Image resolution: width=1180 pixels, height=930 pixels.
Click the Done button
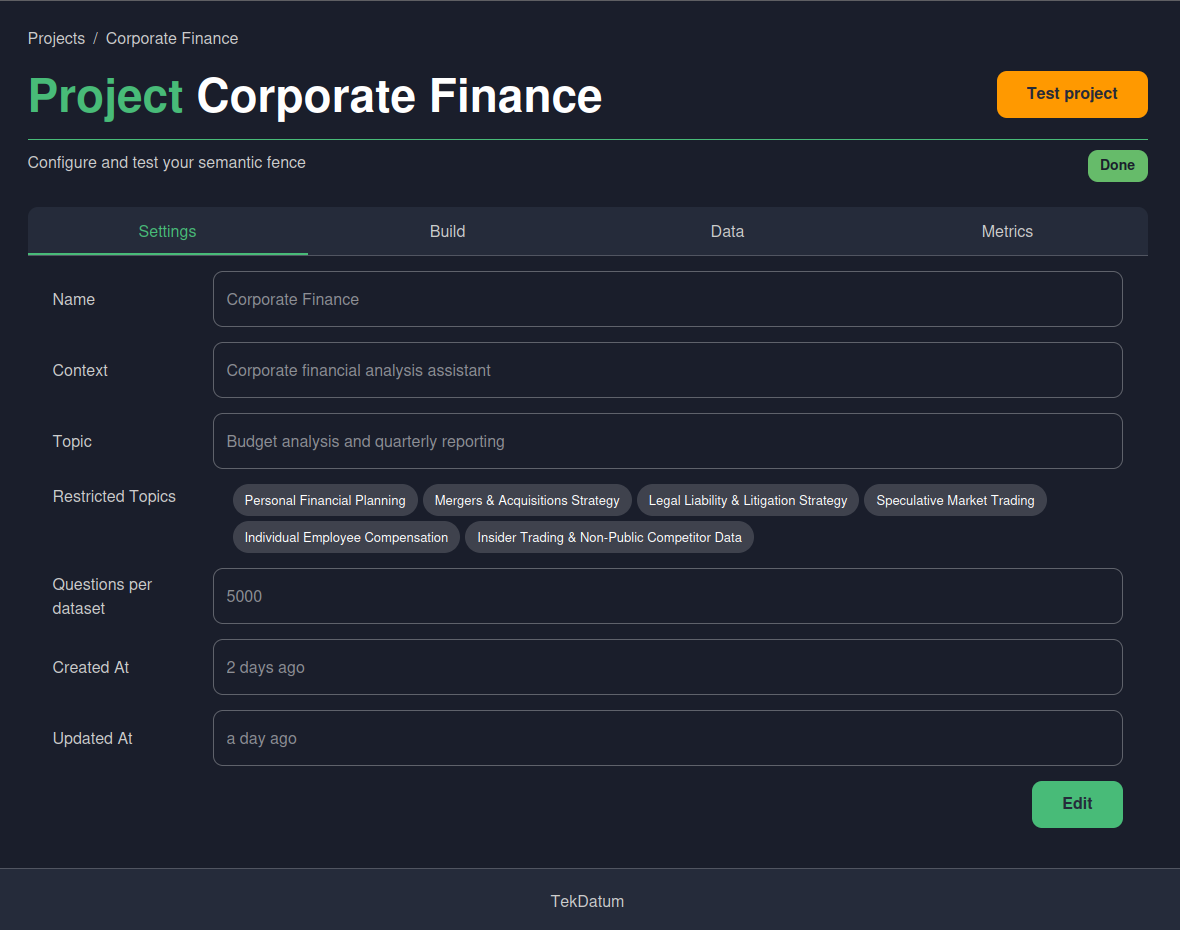tap(1117, 165)
